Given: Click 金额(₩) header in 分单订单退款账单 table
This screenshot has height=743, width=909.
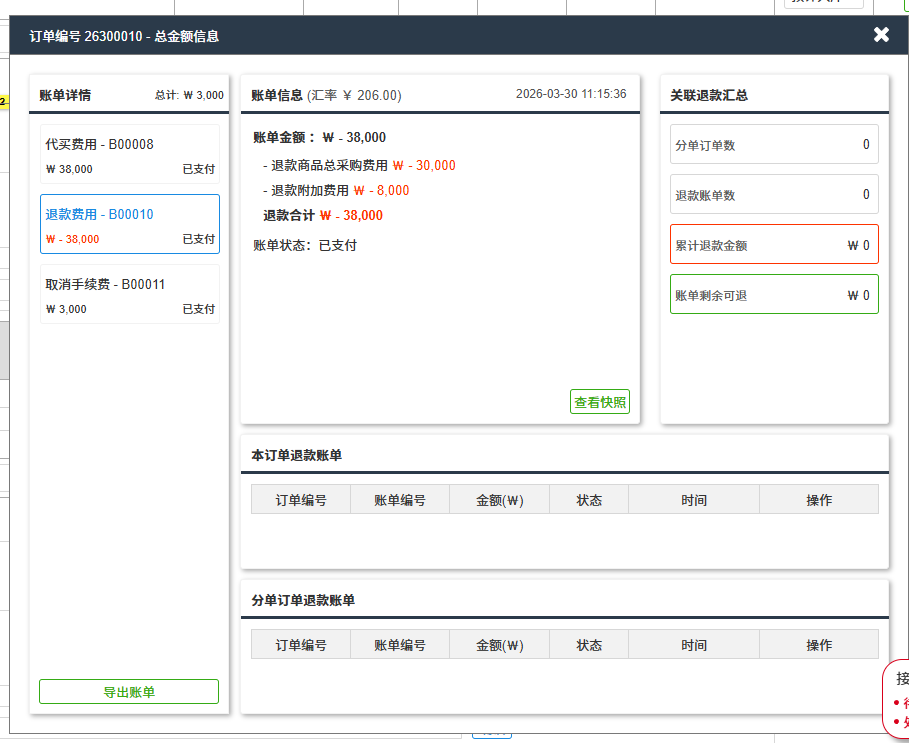Looking at the screenshot, I should (x=500, y=645).
